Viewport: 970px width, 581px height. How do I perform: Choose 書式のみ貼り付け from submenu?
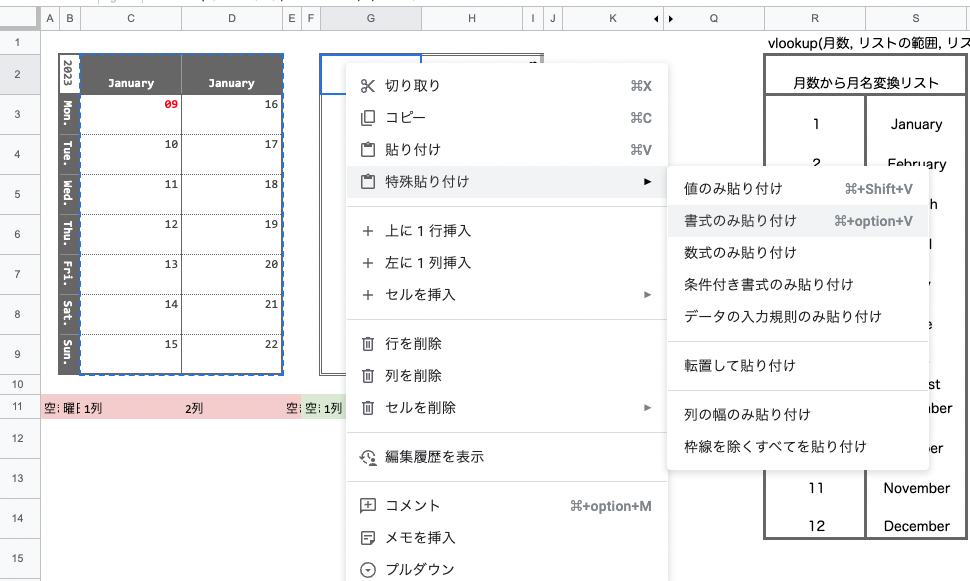[798, 221]
